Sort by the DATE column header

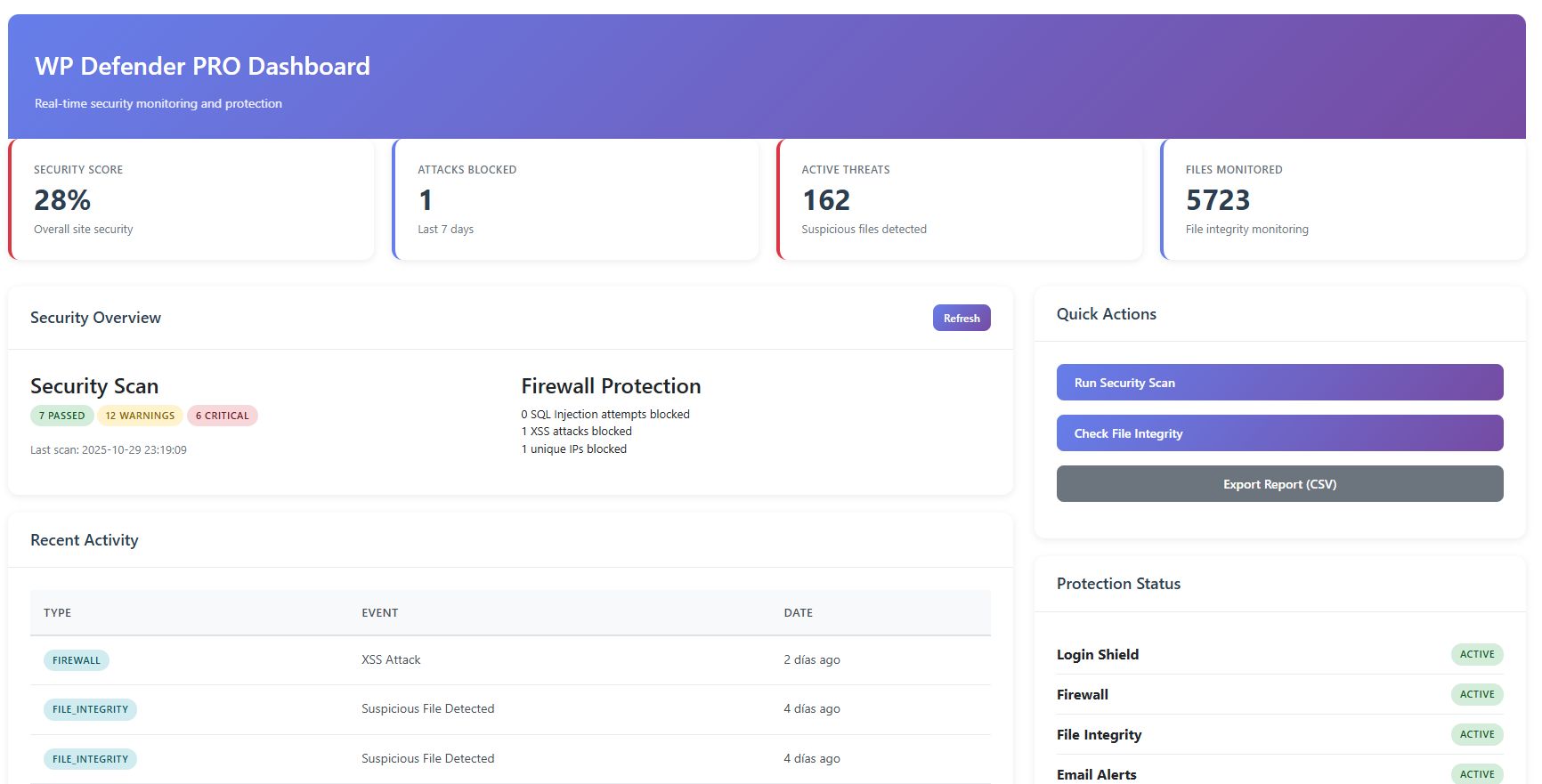click(x=799, y=613)
